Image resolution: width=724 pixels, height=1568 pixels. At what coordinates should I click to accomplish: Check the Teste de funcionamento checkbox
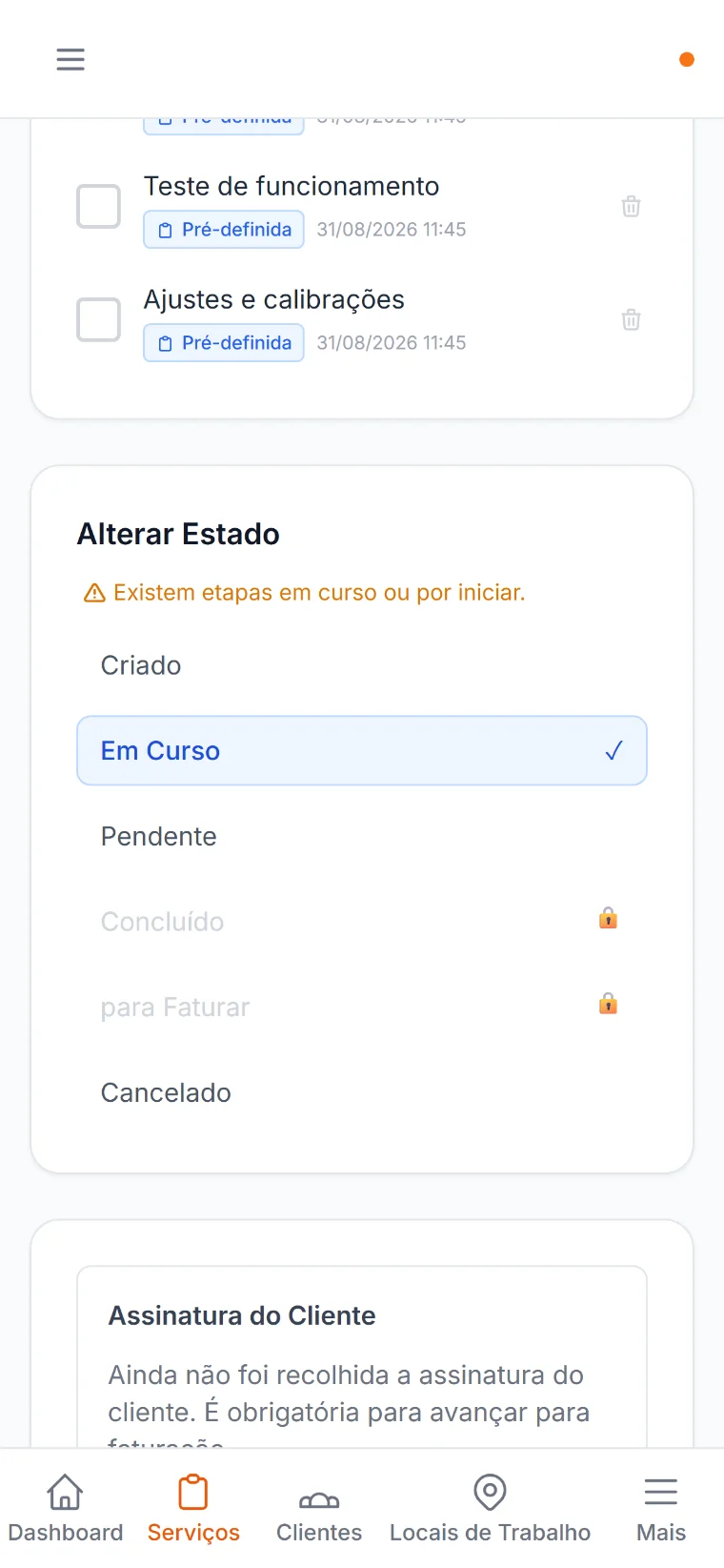(98, 206)
